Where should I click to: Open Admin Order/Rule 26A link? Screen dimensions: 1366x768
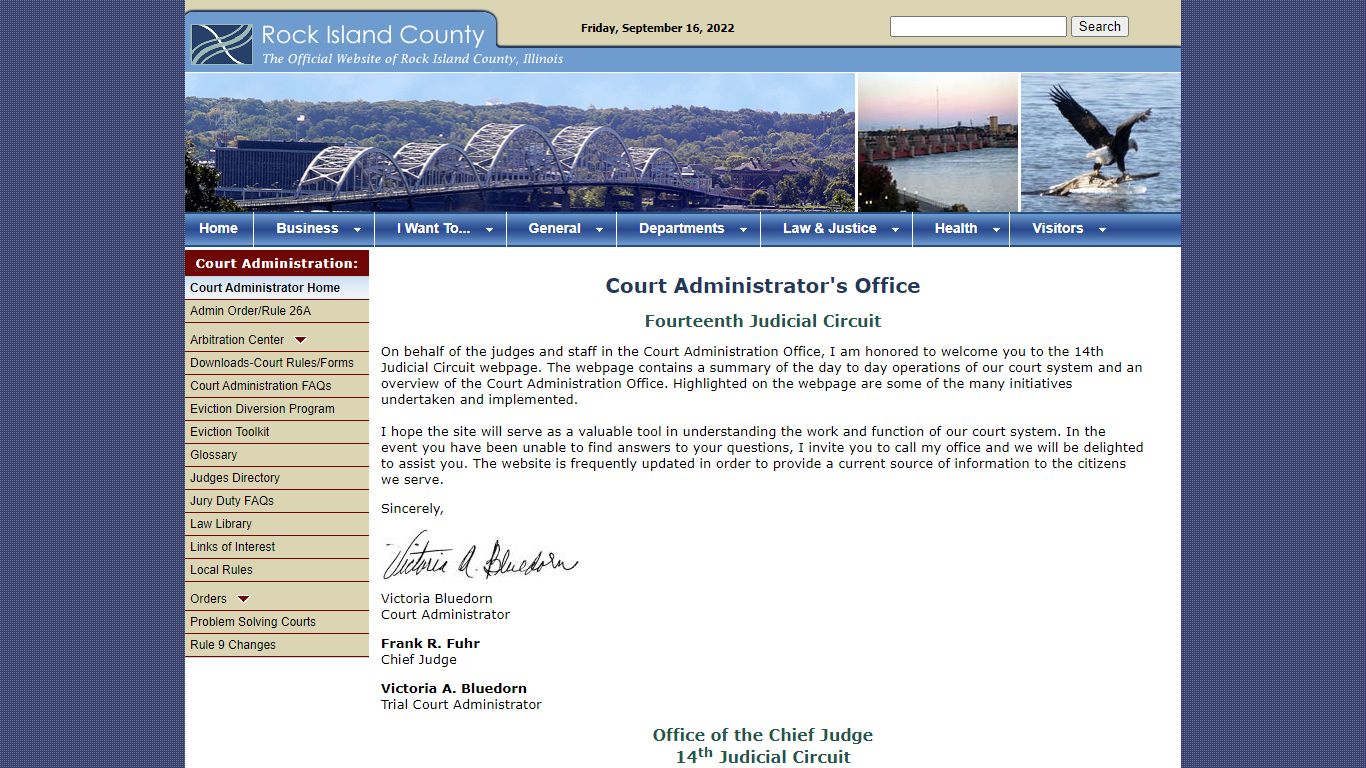(x=277, y=311)
